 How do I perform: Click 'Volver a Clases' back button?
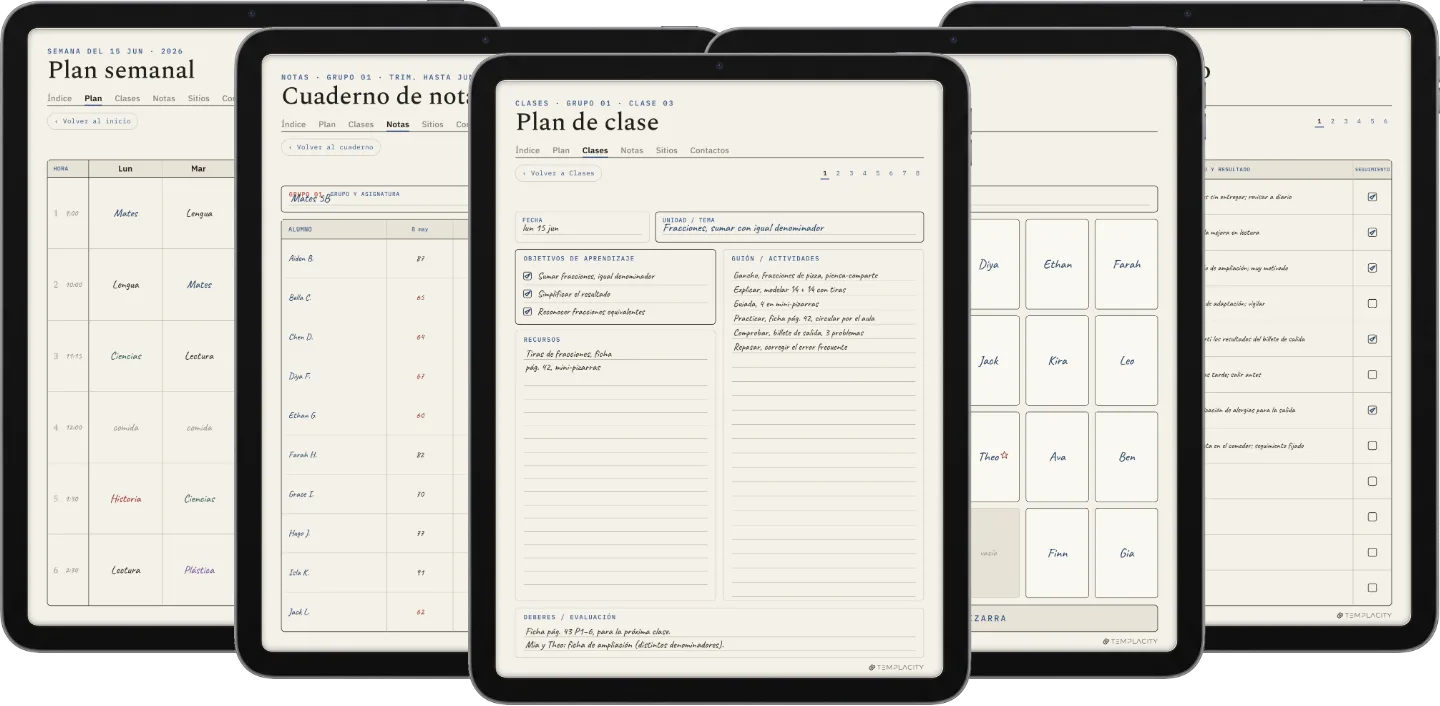point(558,173)
